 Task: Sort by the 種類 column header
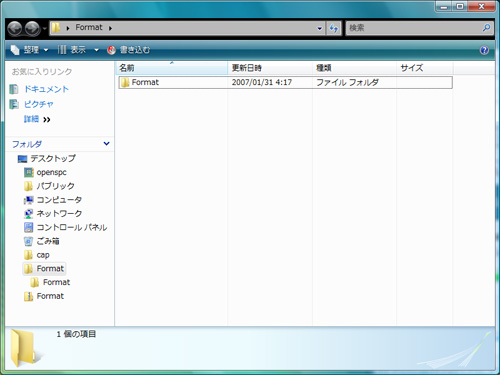tap(354, 68)
